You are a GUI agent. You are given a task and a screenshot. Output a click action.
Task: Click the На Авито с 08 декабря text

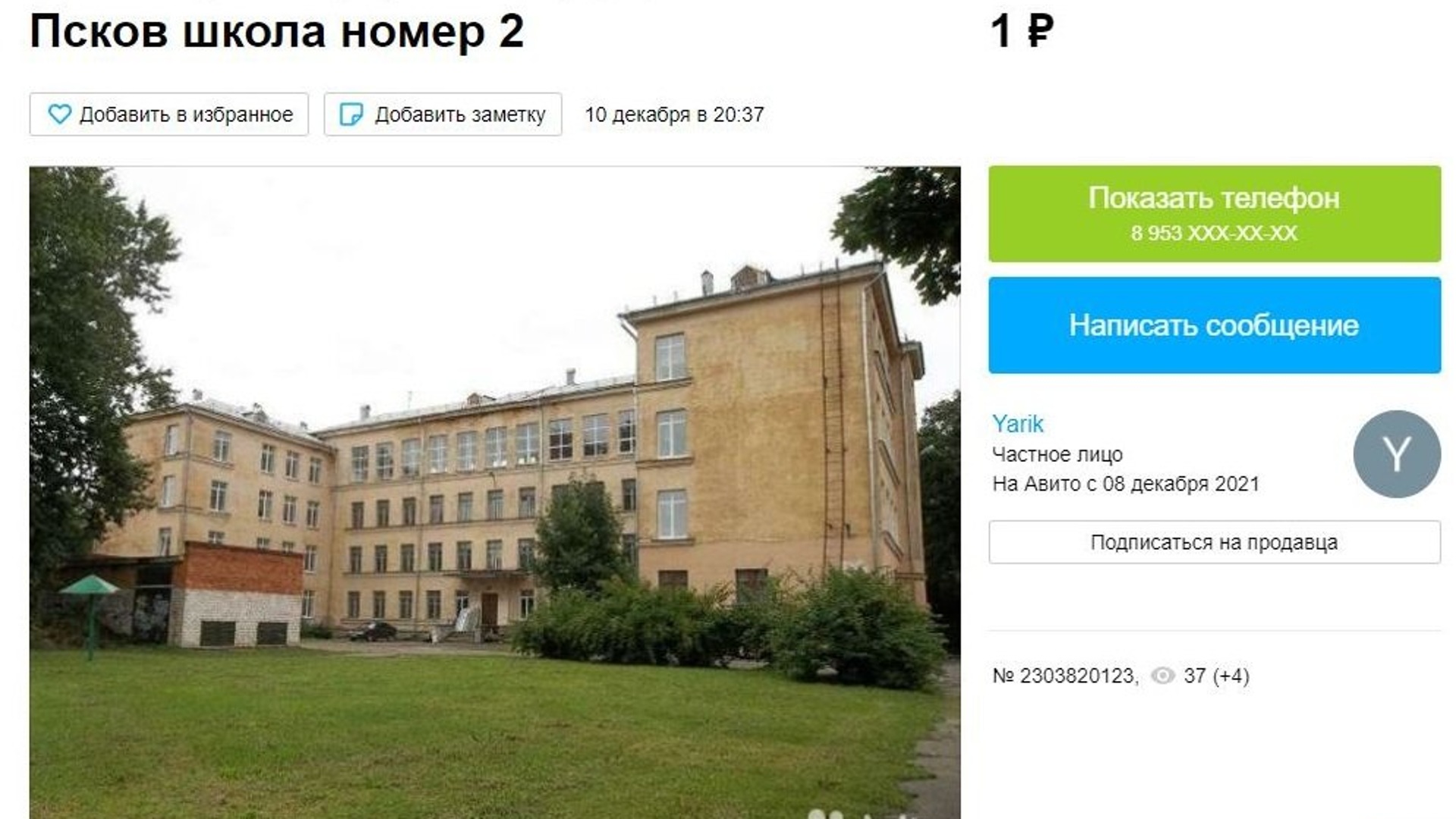pos(1125,484)
